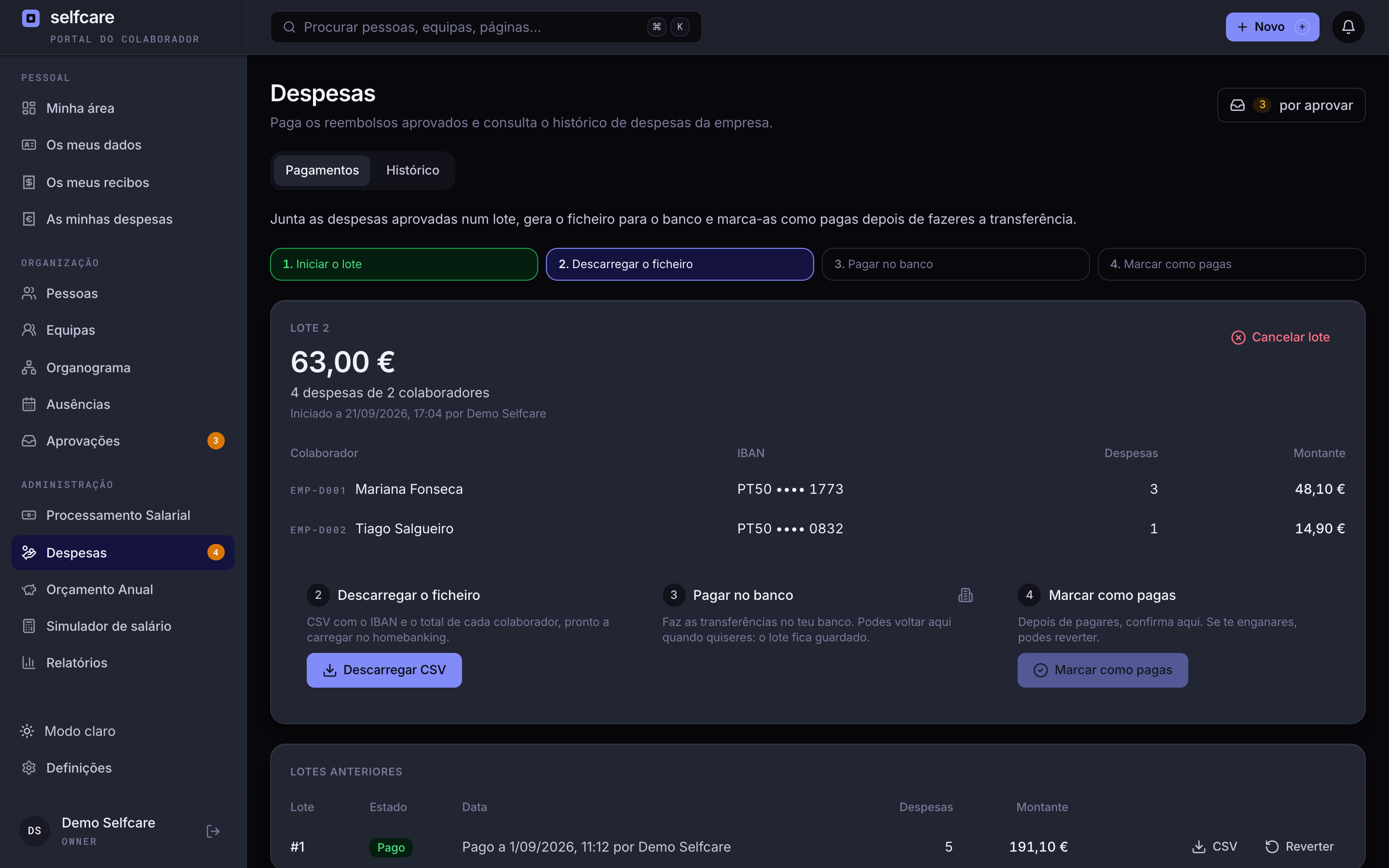Screen dimensions: 1389x868
Task: Open Orçamento Anual in sidebar
Action: point(123,590)
